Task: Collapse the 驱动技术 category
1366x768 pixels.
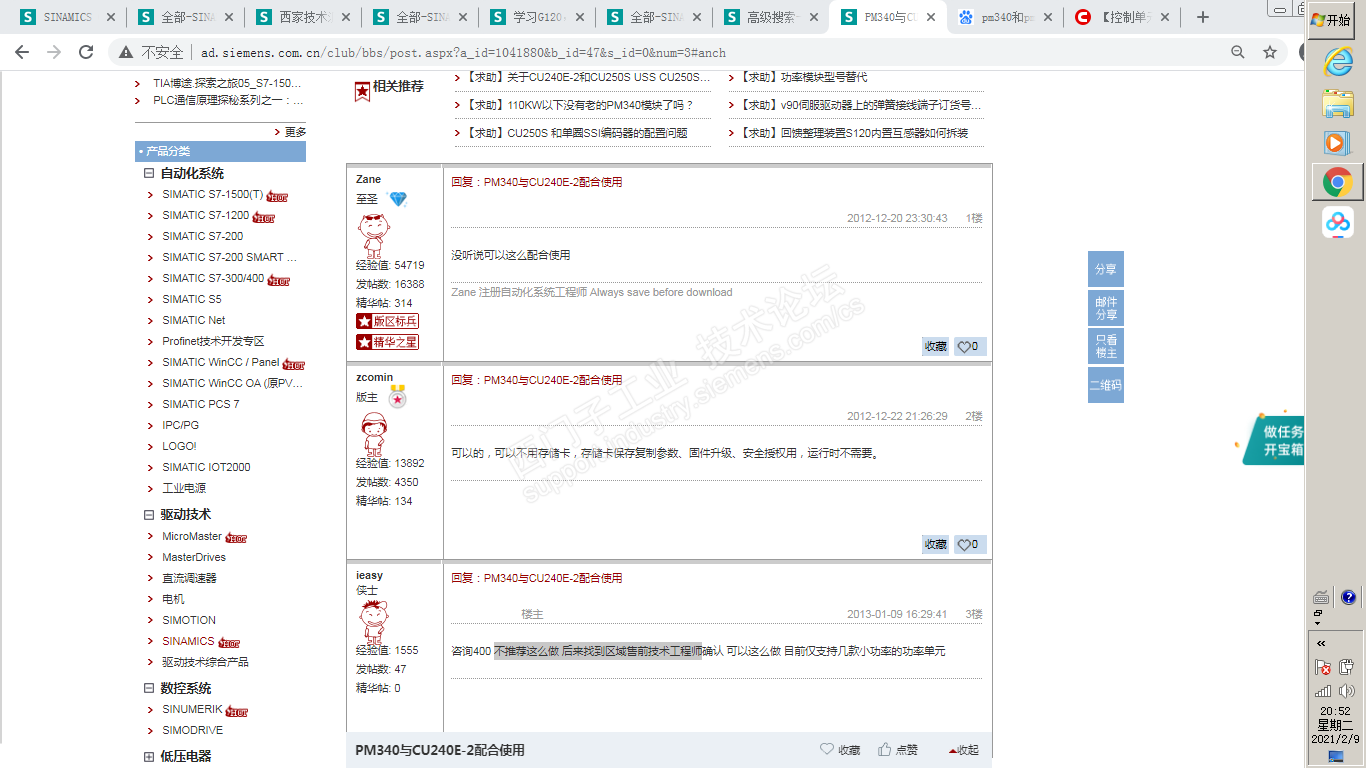Action: 149,514
